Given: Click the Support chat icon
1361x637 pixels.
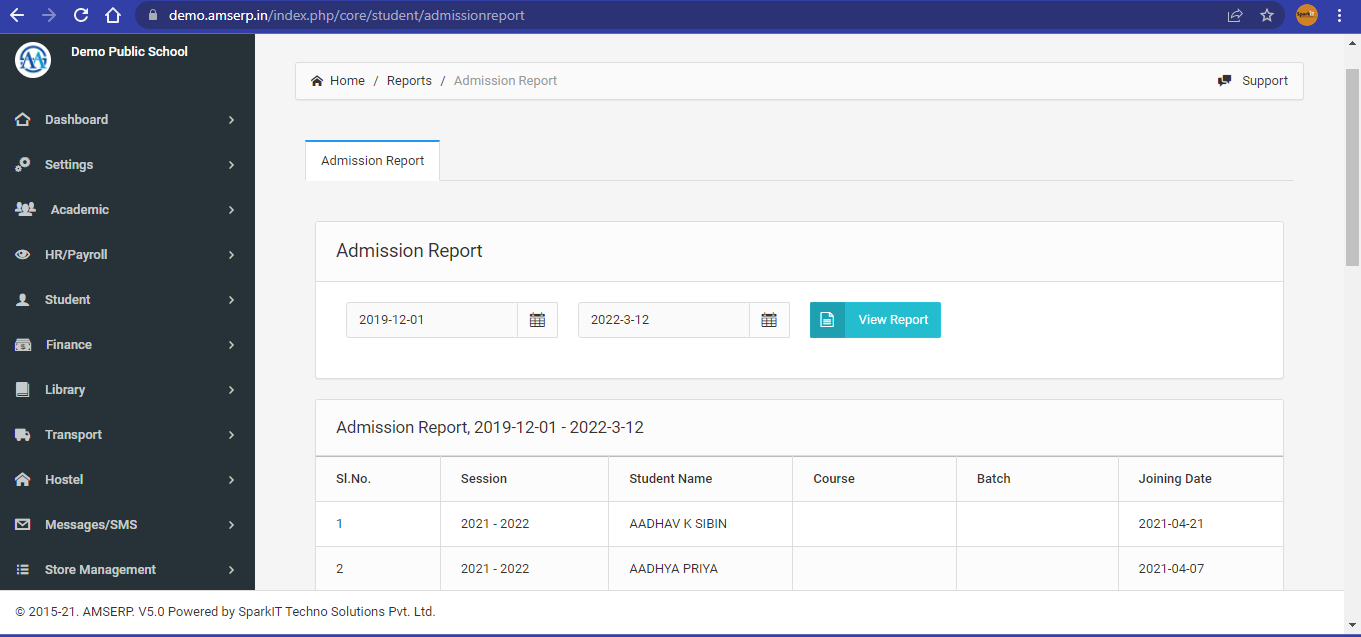Looking at the screenshot, I should (x=1224, y=79).
